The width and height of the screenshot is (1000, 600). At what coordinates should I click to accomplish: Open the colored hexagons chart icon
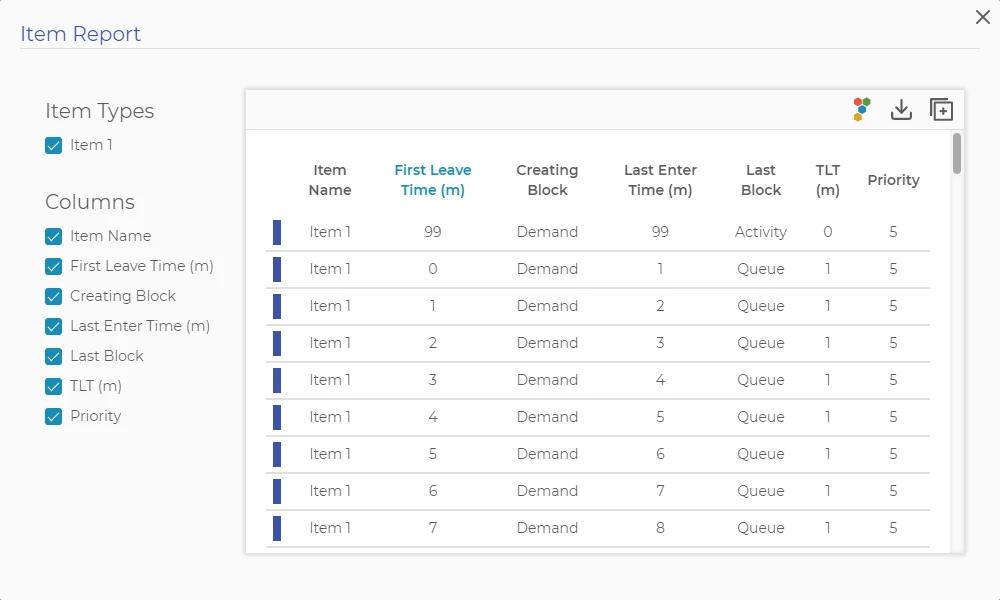coord(860,109)
